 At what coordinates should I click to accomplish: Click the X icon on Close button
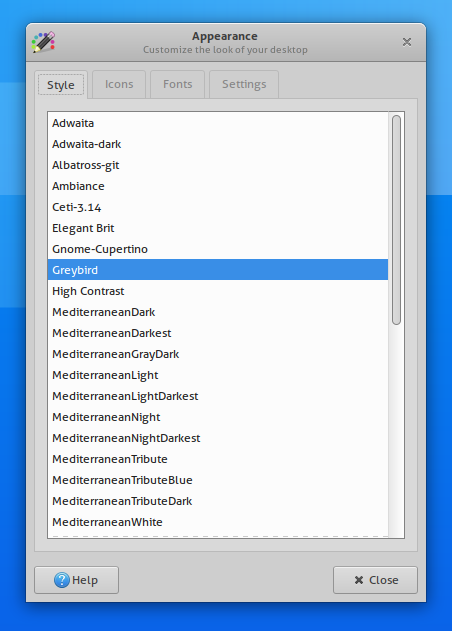pos(359,580)
